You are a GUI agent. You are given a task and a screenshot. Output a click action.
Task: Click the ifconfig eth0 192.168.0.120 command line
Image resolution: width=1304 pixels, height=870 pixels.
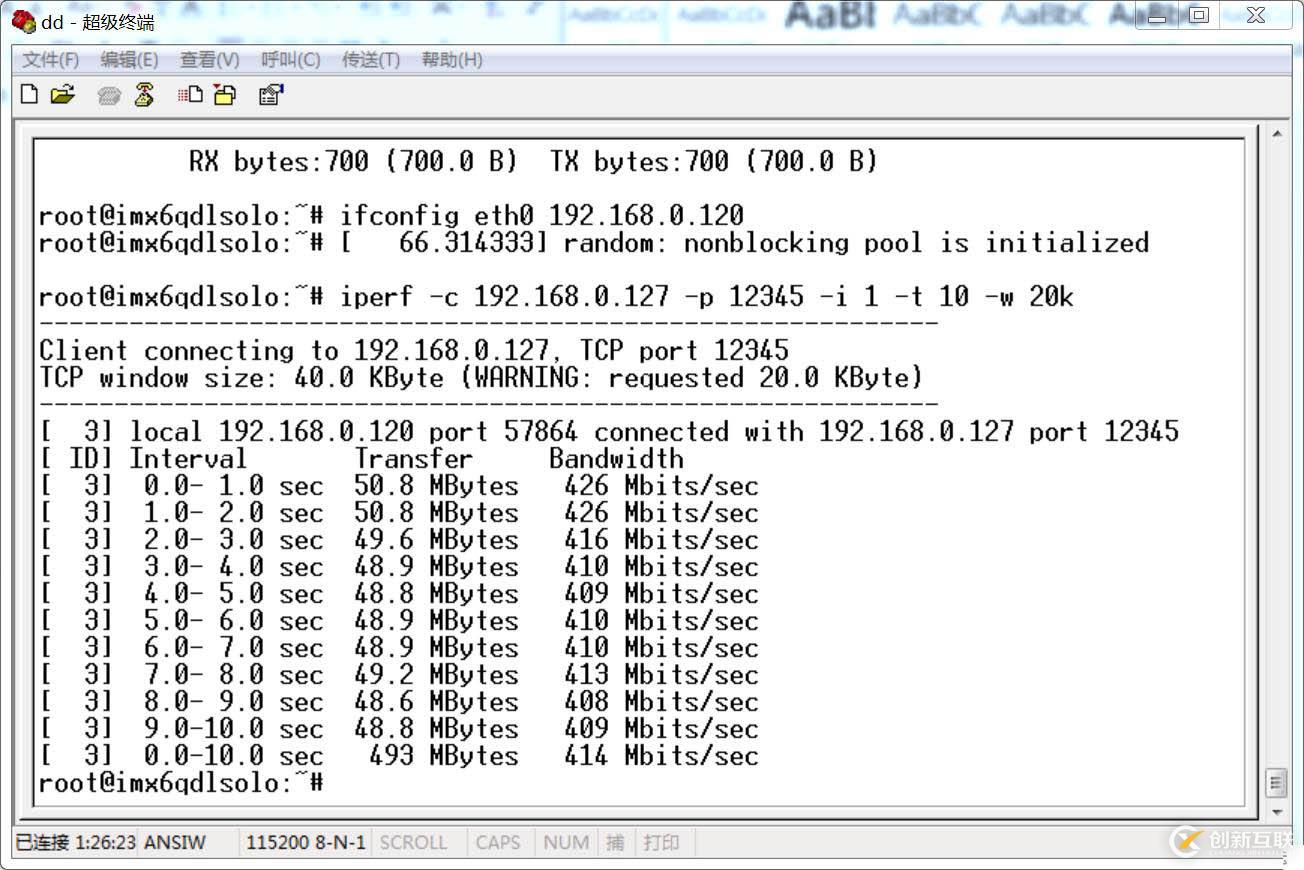(391, 216)
